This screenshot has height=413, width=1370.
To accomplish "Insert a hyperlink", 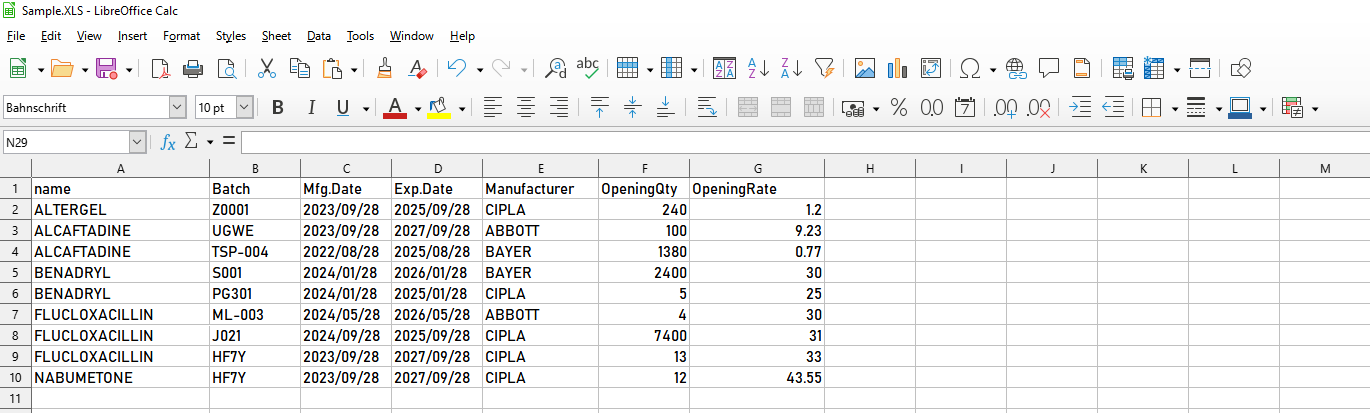I will point(1017,68).
